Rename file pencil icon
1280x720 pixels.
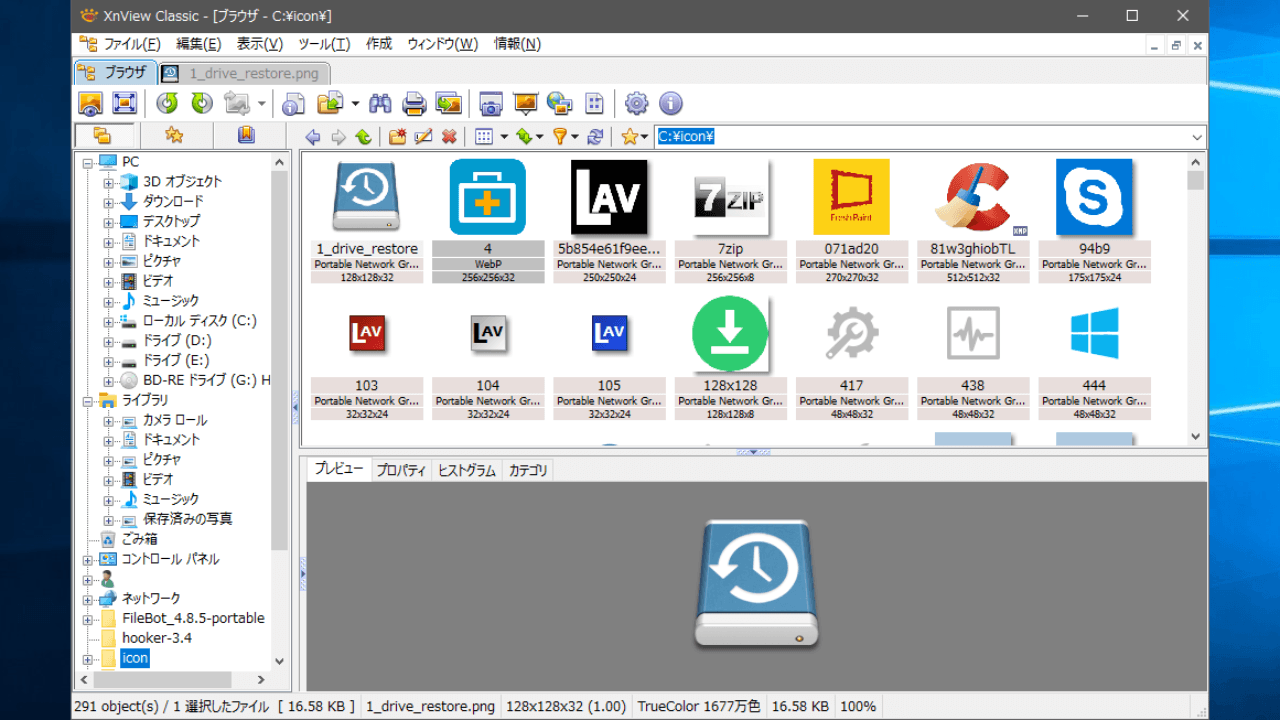(423, 137)
